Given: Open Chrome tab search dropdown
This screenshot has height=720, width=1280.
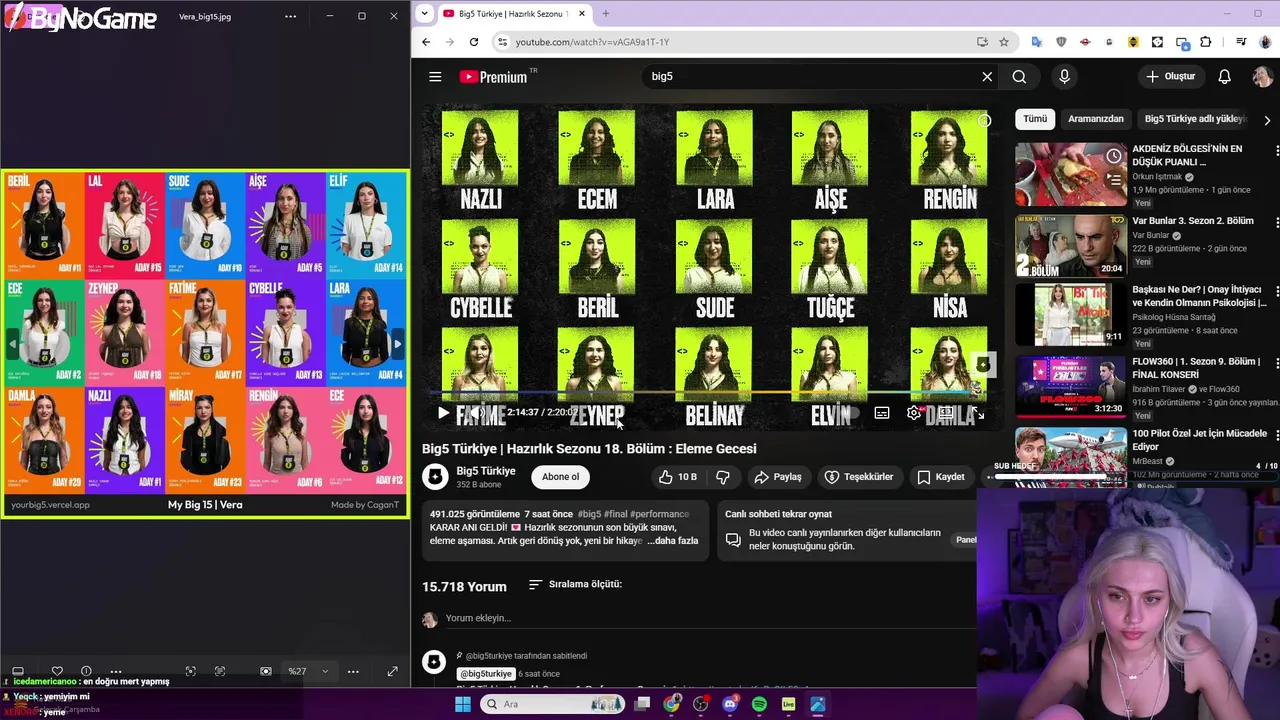Looking at the screenshot, I should (x=424, y=14).
